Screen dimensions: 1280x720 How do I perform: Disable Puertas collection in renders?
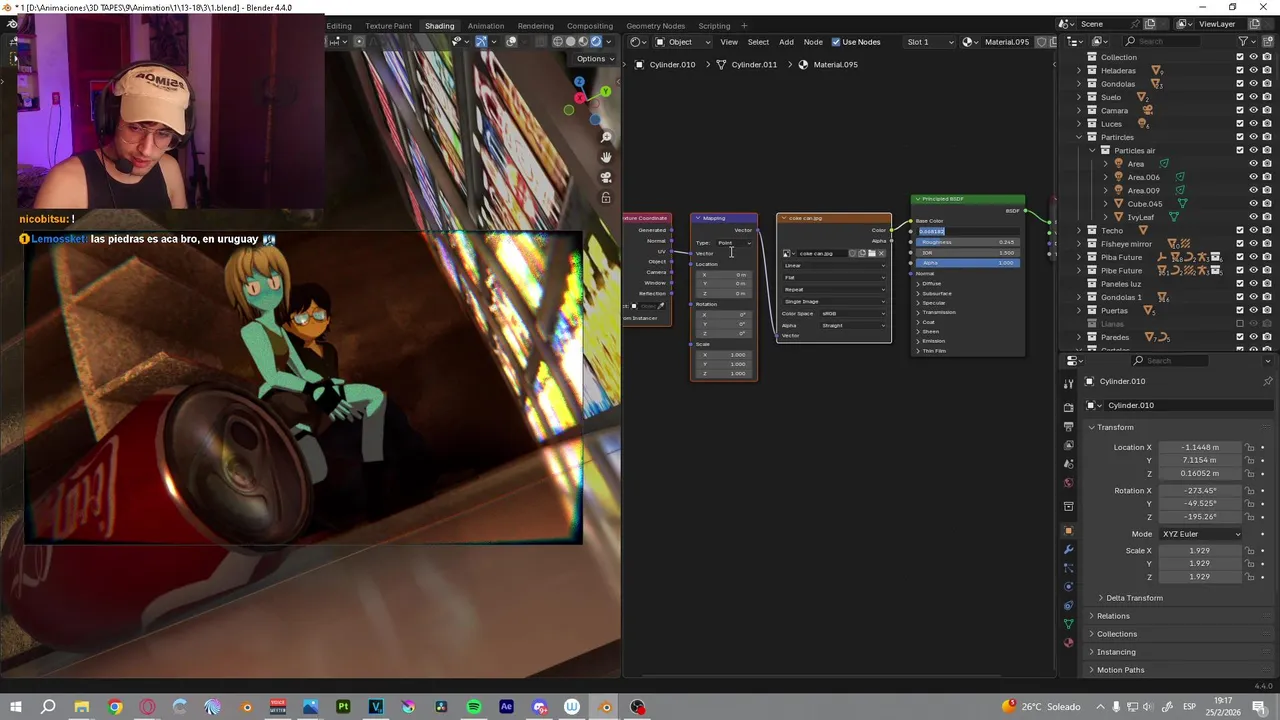pos(1267,311)
